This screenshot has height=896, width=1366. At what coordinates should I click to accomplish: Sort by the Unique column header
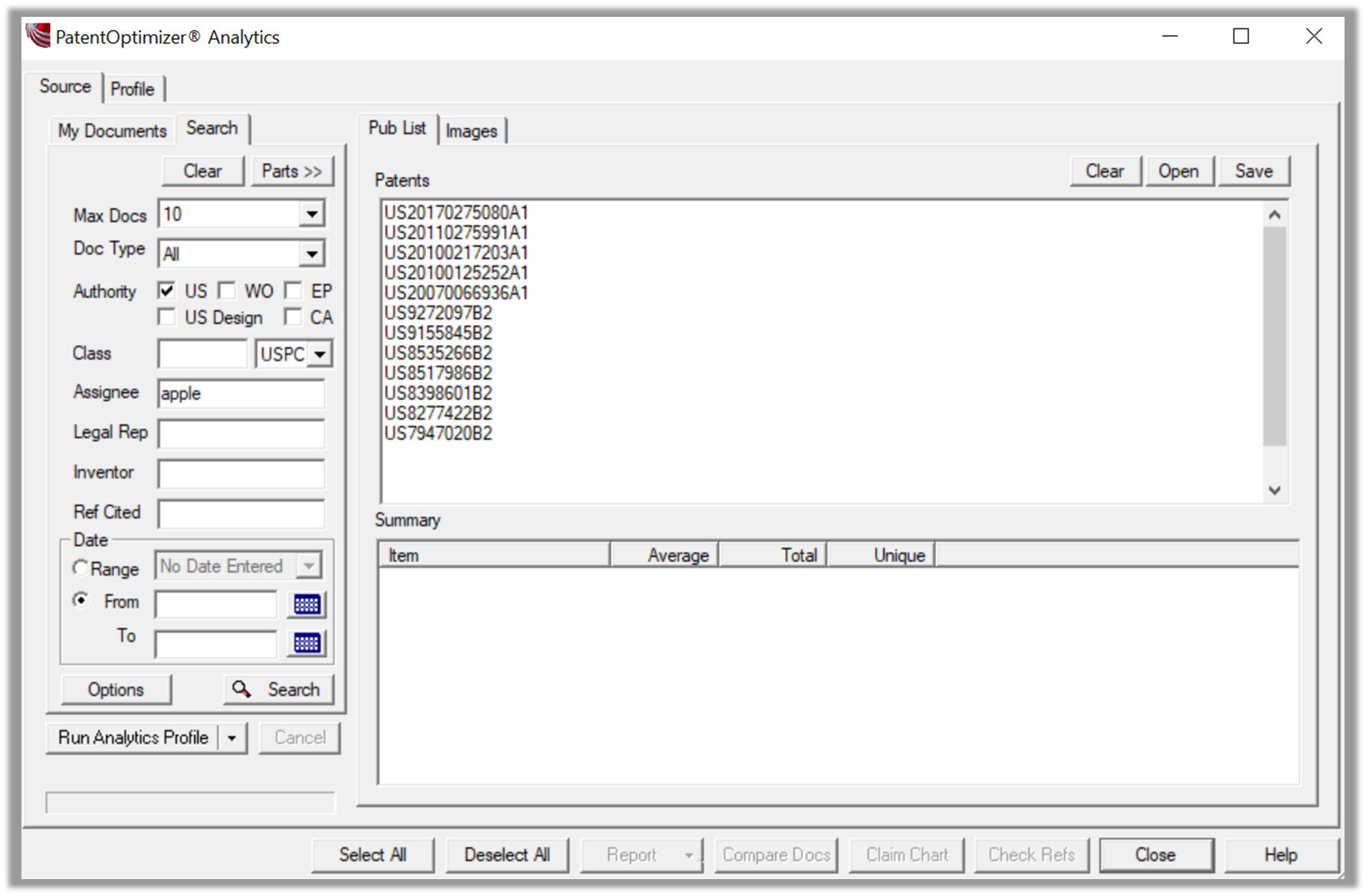tap(882, 555)
